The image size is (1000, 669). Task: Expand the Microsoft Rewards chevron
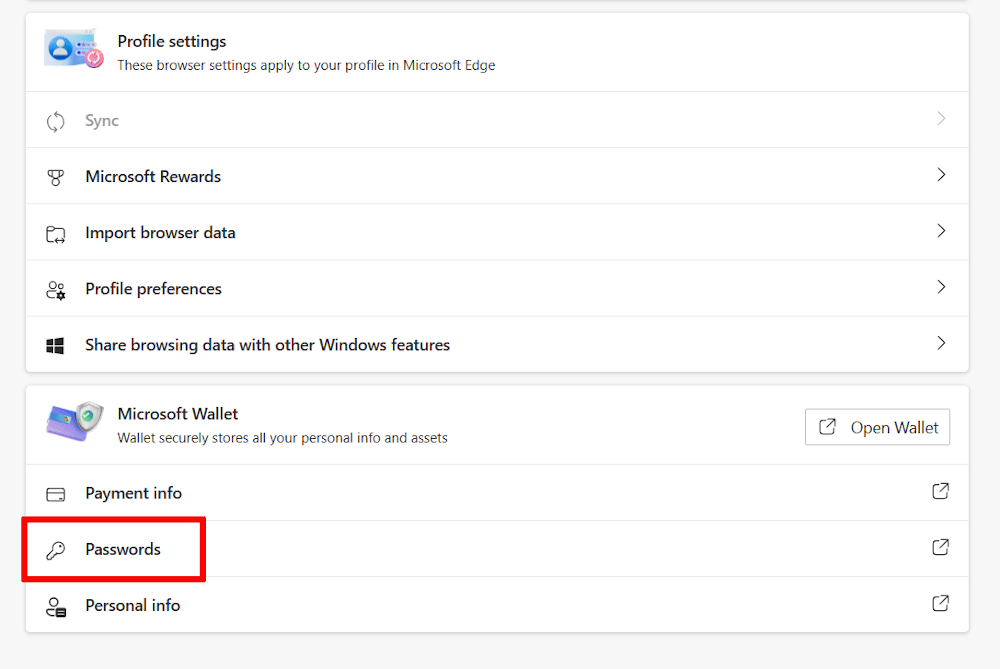click(x=941, y=175)
